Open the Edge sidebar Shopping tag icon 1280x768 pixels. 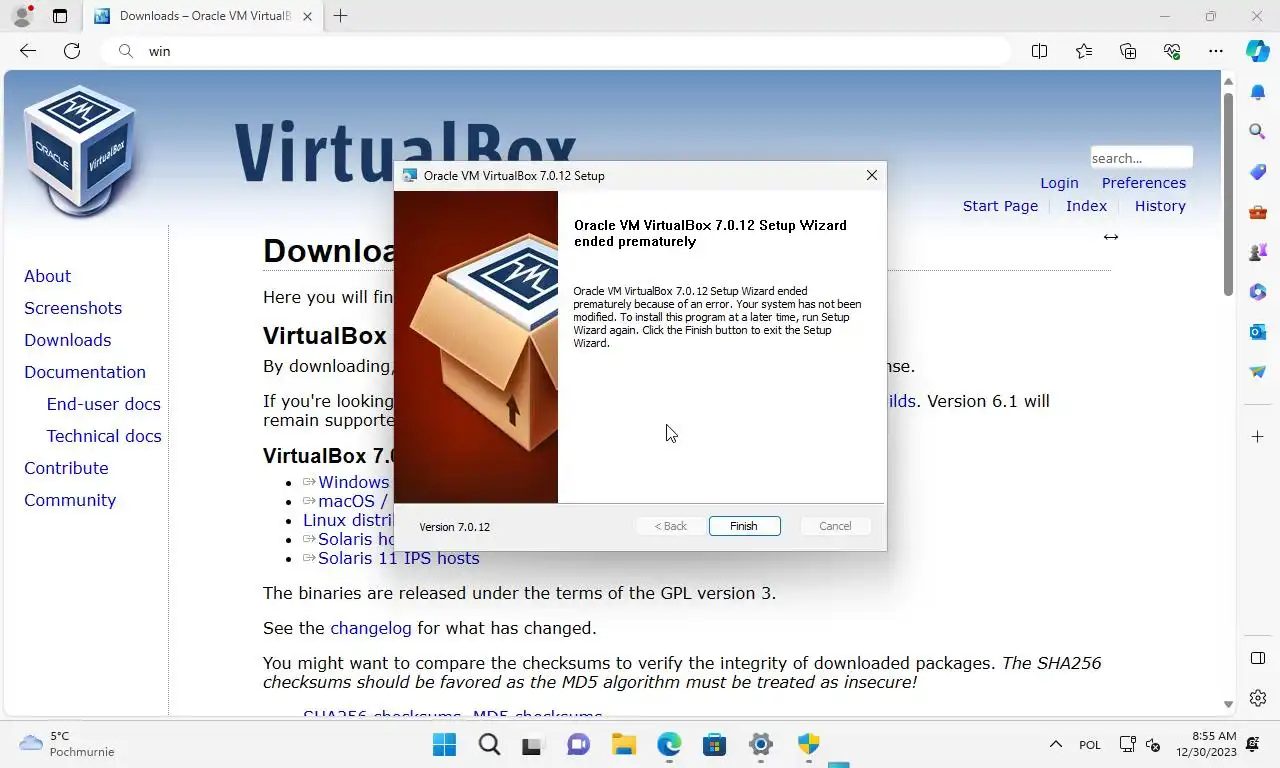click(x=1258, y=172)
